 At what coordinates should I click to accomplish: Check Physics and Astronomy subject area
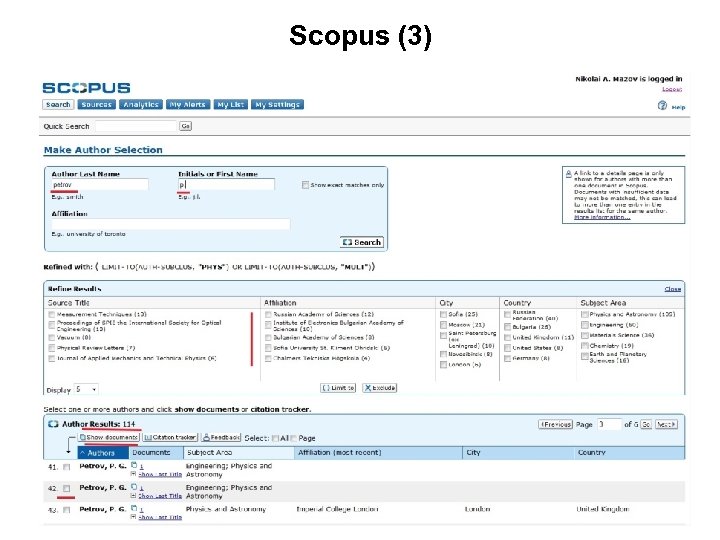pyautogui.click(x=585, y=315)
